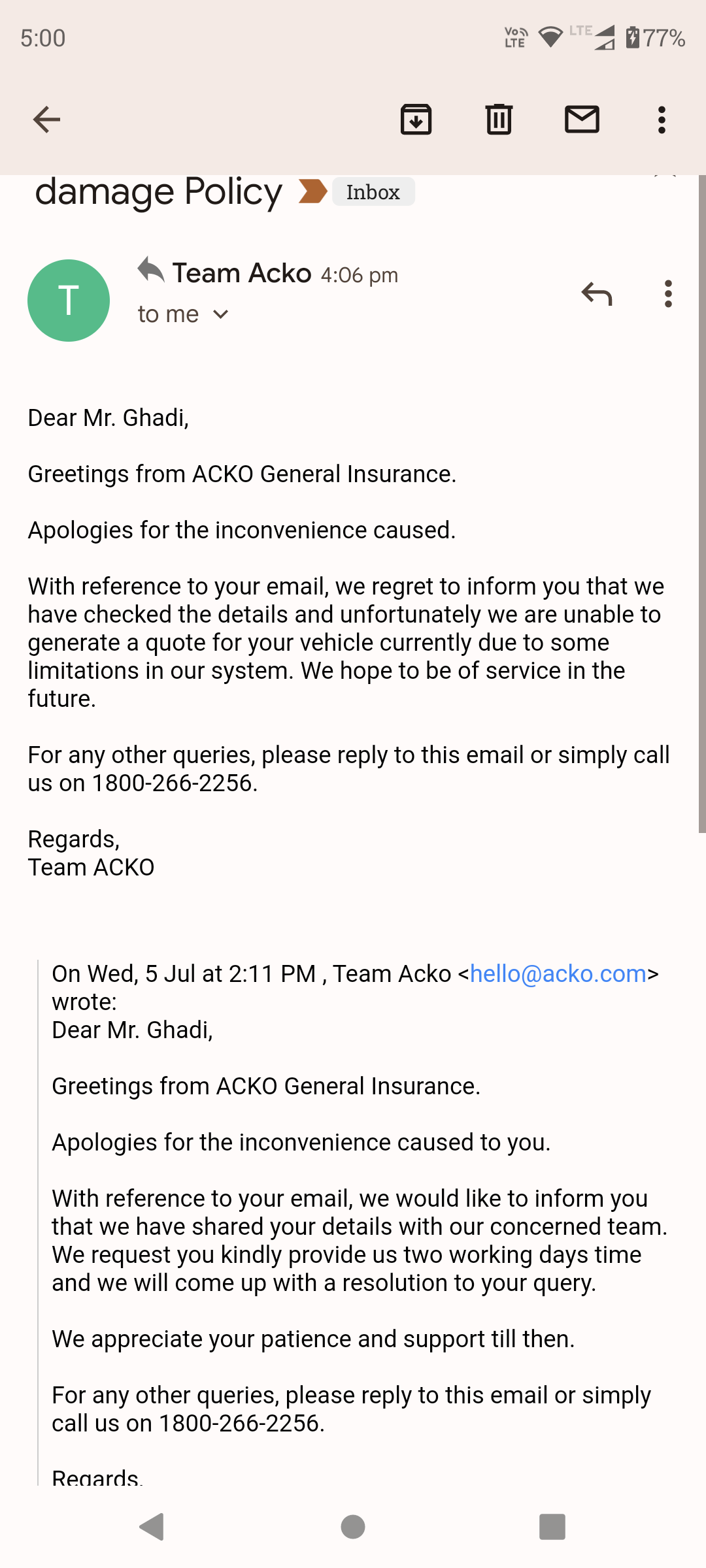Tap the 4:06 pm message timestamp
Screen dimensions: 706x1568
(359, 275)
